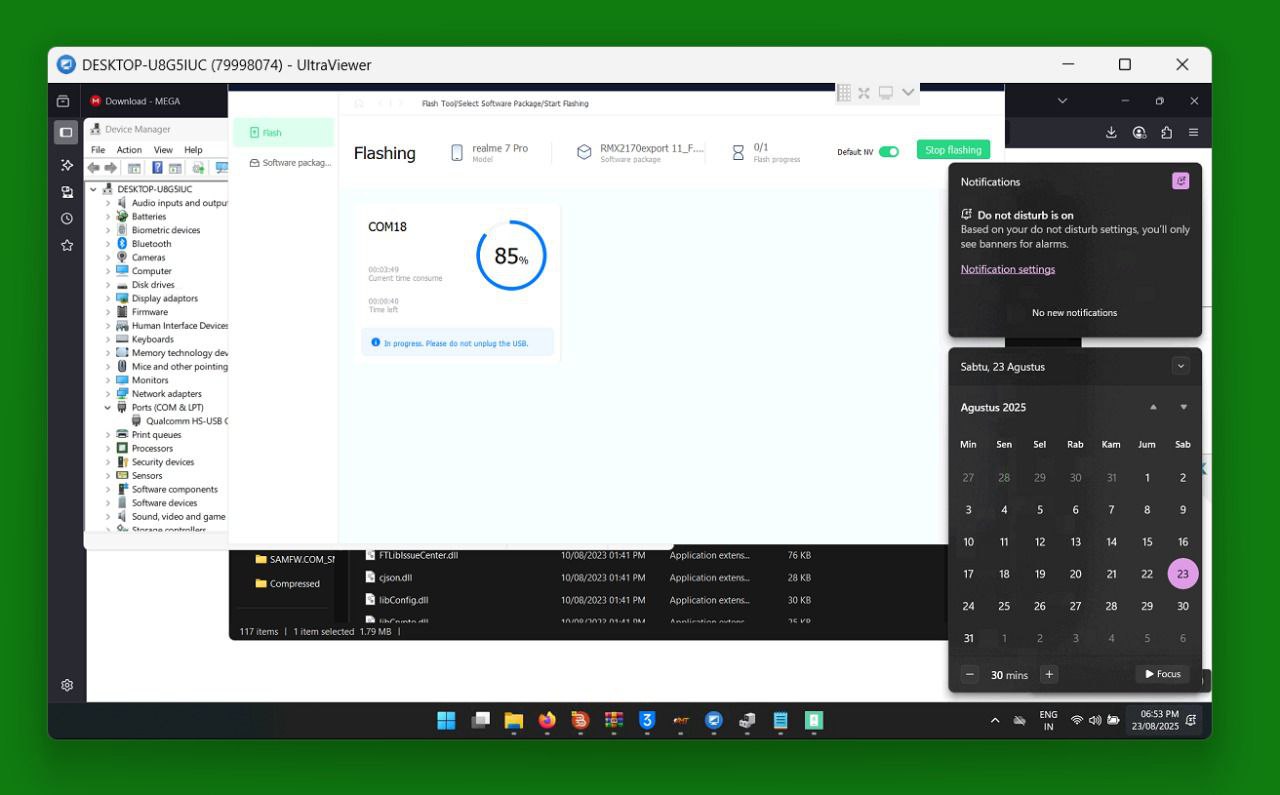The width and height of the screenshot is (1280, 795).
Task: Click the Stop flashing button
Action: click(x=953, y=150)
